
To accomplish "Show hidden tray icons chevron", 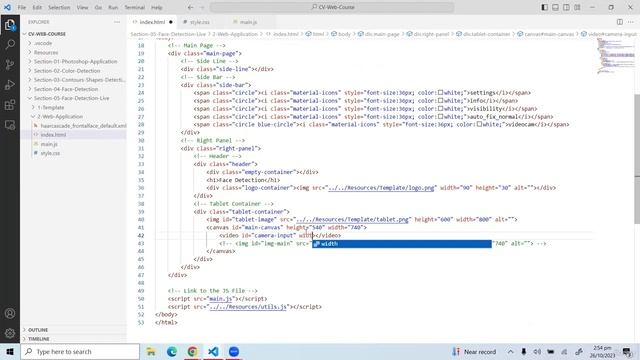I will [x=511, y=352].
